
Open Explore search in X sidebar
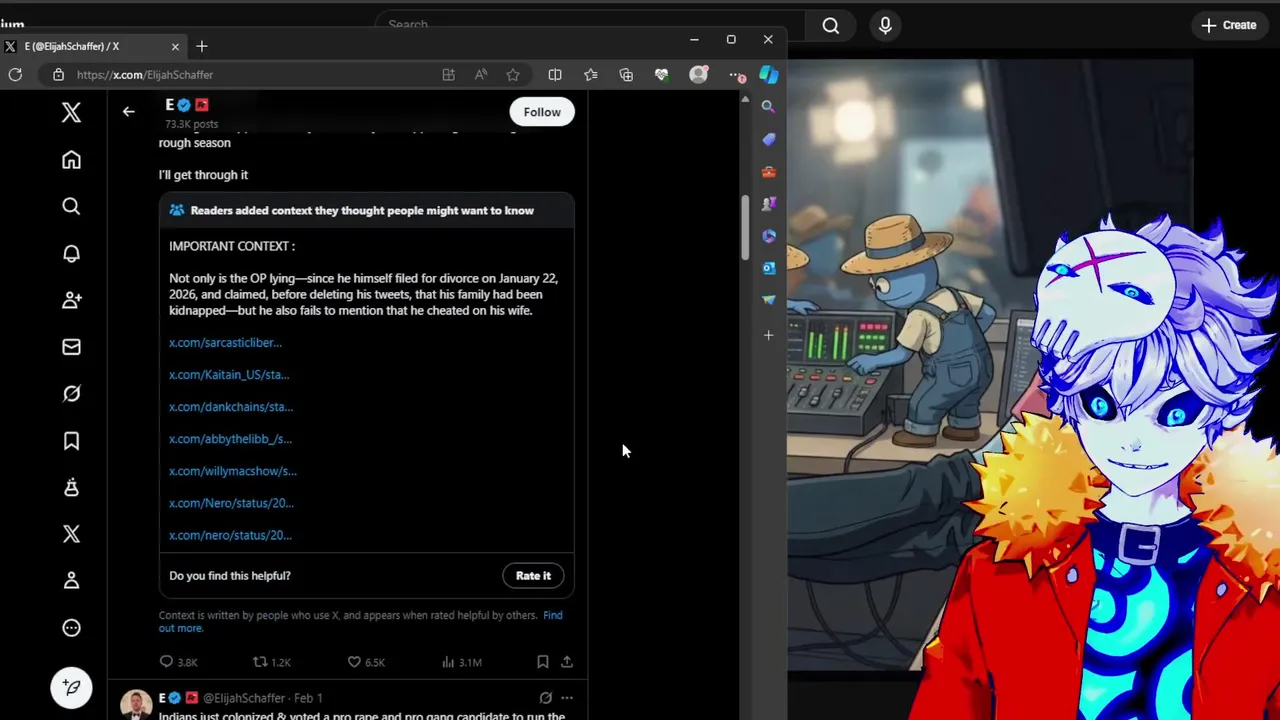pos(71,206)
